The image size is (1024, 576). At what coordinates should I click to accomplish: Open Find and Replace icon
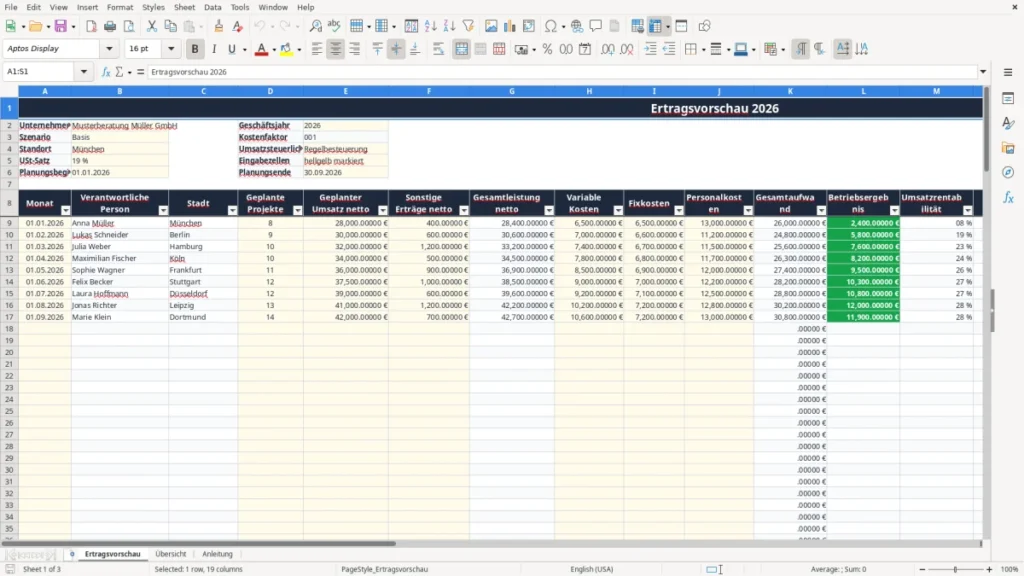315,26
